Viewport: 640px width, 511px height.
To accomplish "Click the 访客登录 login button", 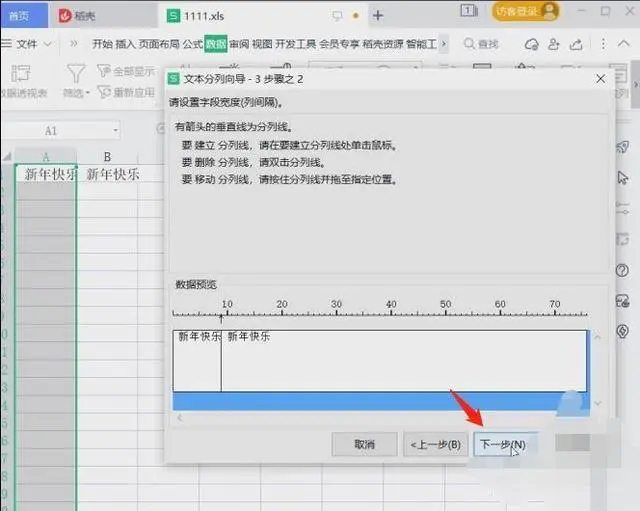I will click(521, 11).
